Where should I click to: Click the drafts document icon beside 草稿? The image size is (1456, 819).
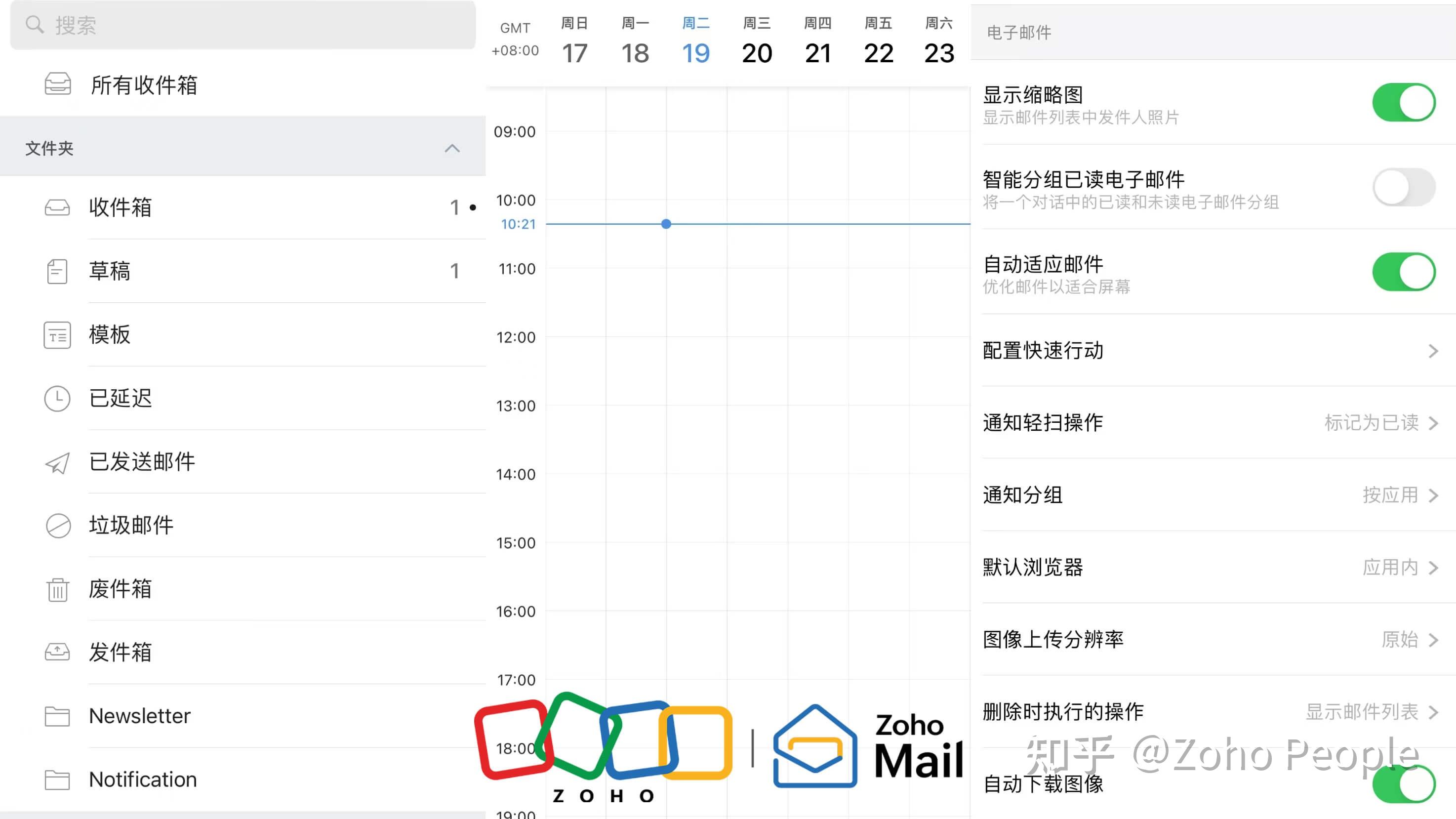[x=57, y=271]
